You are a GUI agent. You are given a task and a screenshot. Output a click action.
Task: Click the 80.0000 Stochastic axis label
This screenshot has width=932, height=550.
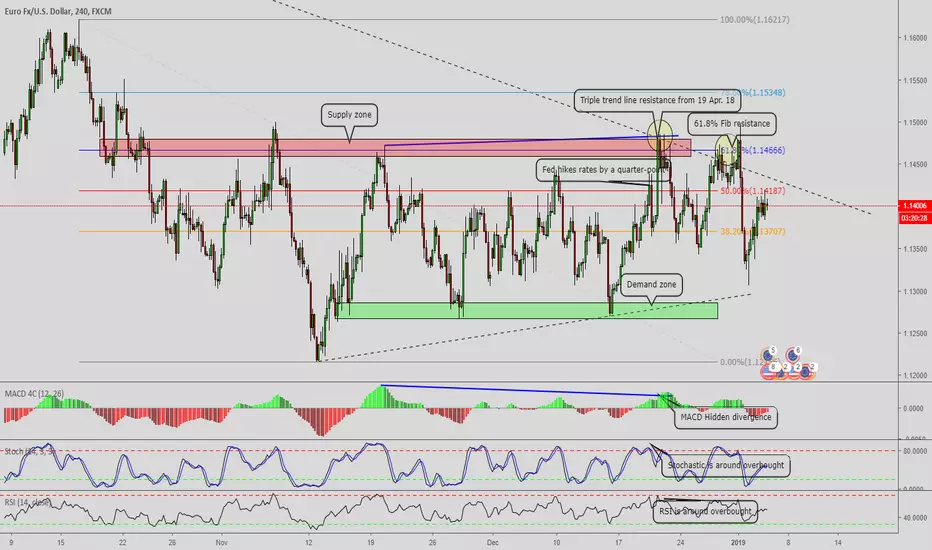(915, 451)
